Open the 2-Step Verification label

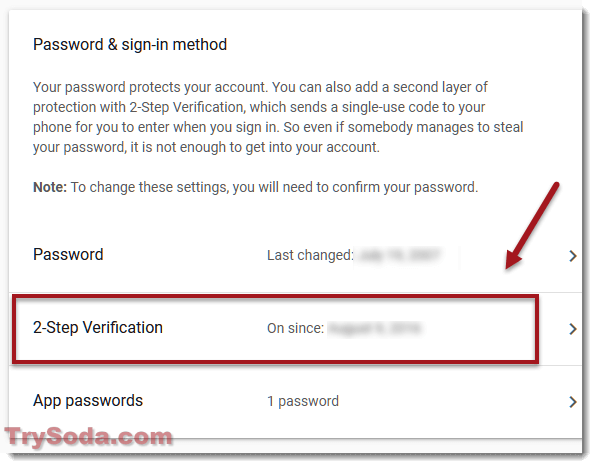[98, 328]
